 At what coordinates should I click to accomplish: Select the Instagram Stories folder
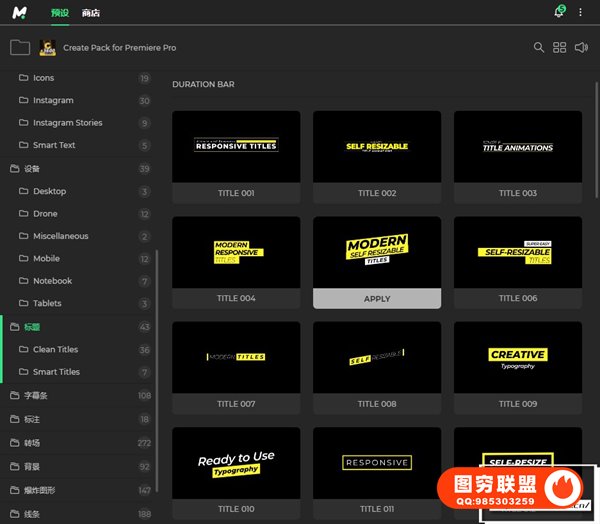[67, 123]
